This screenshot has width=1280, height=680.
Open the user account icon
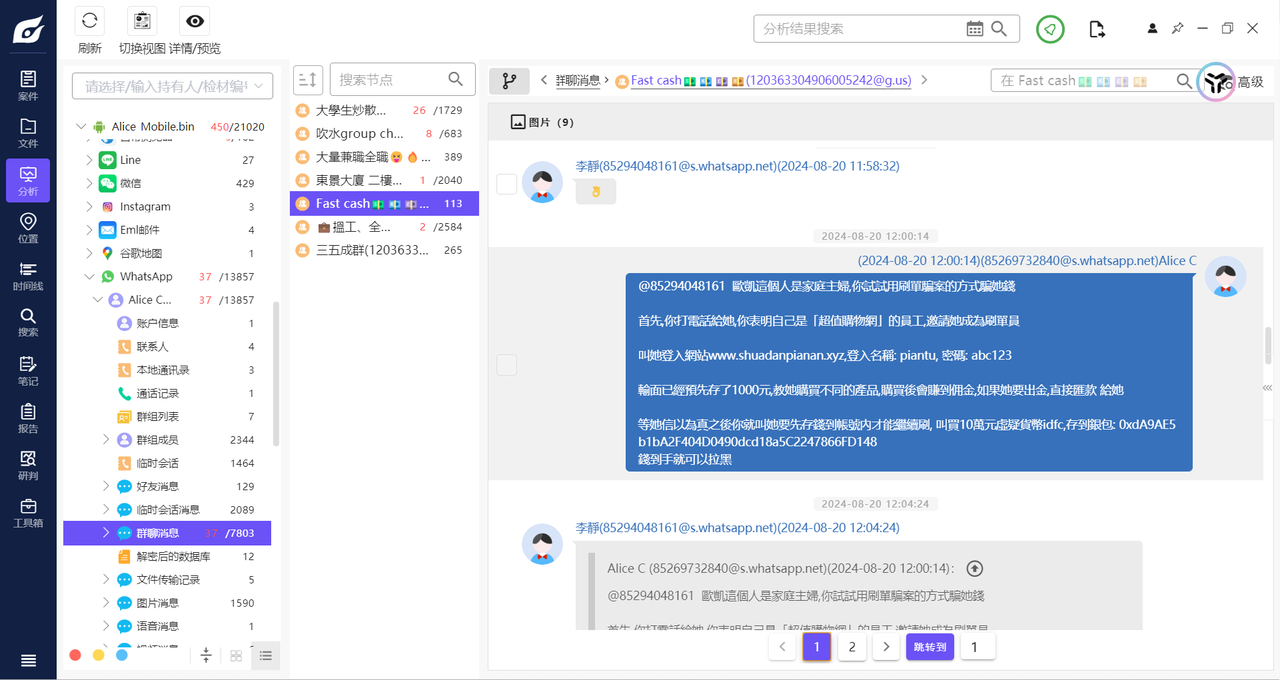1153,29
